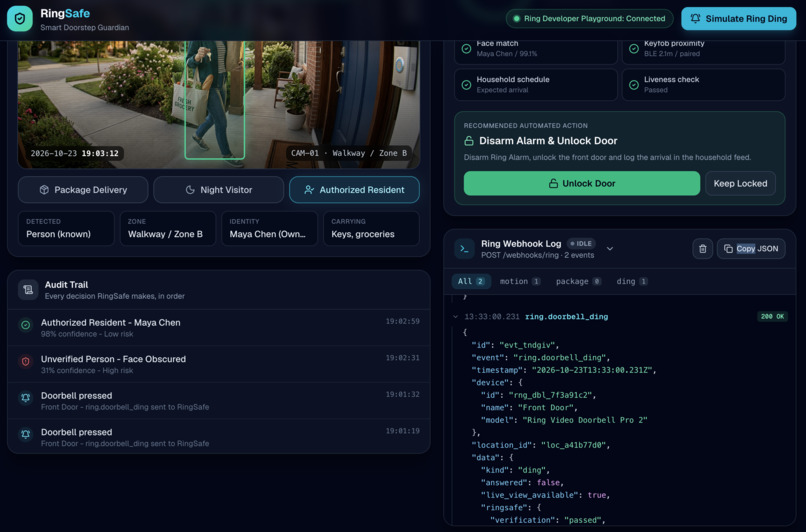This screenshot has height=532, width=806.
Task: Click the Keep Locked button
Action: 740,184
